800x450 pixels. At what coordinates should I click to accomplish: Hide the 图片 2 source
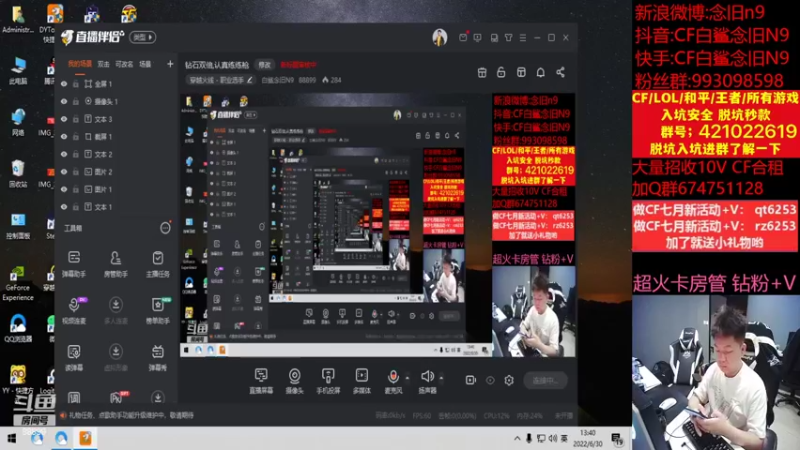64,172
